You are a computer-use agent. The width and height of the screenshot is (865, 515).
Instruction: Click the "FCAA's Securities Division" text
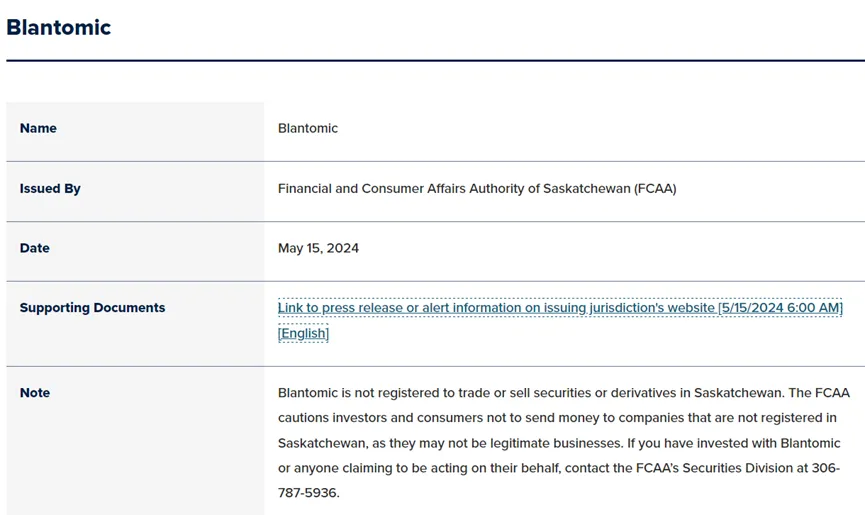[x=714, y=468]
